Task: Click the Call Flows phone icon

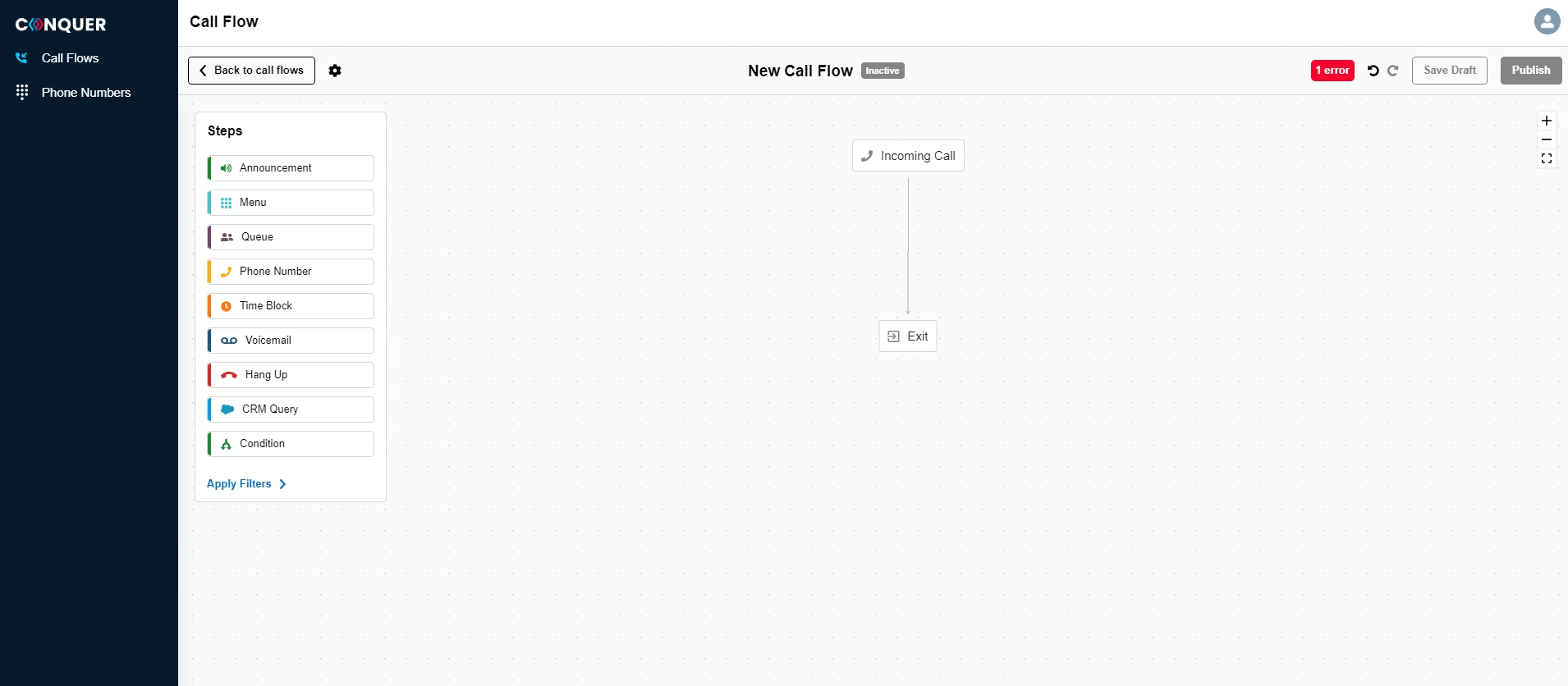Action: click(22, 57)
